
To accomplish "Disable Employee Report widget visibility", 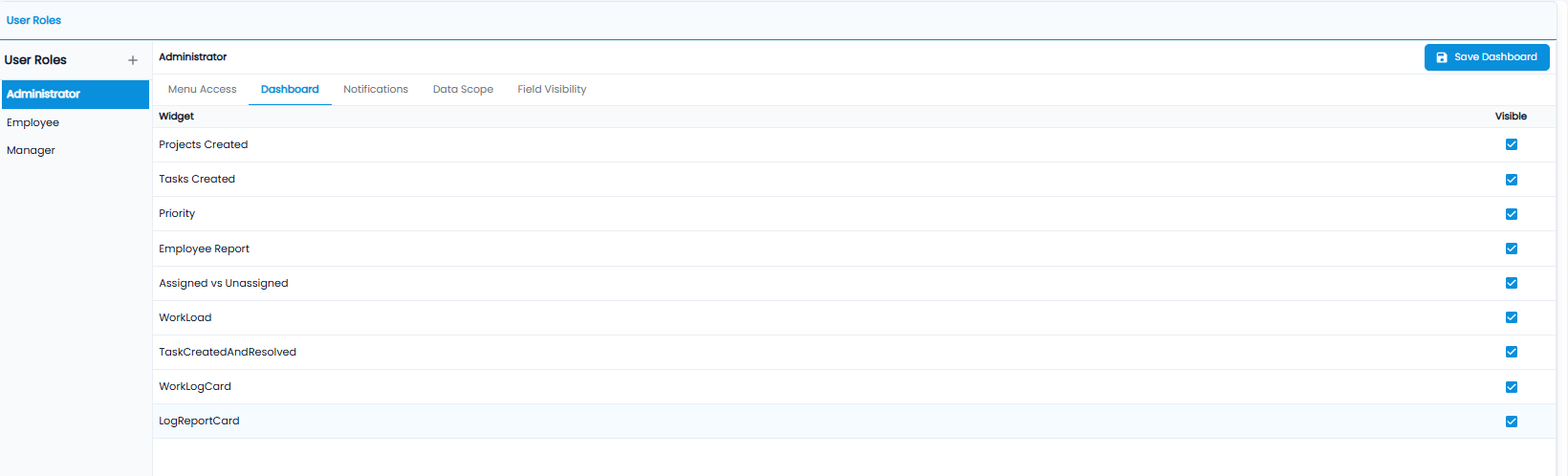I will click(1512, 249).
